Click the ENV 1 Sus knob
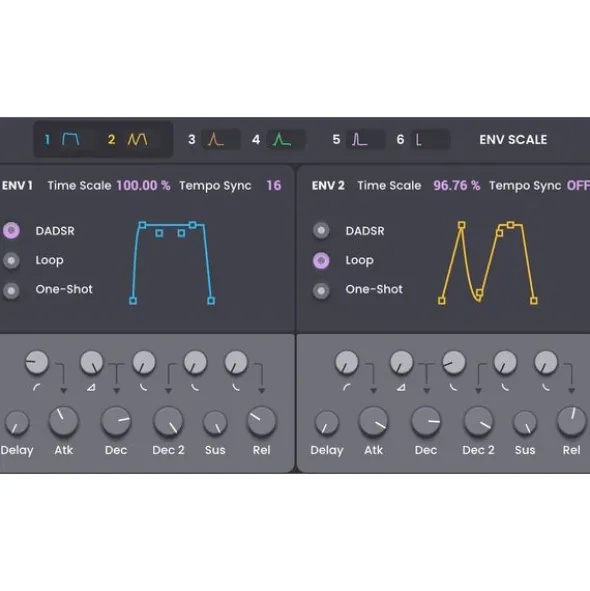 point(215,423)
